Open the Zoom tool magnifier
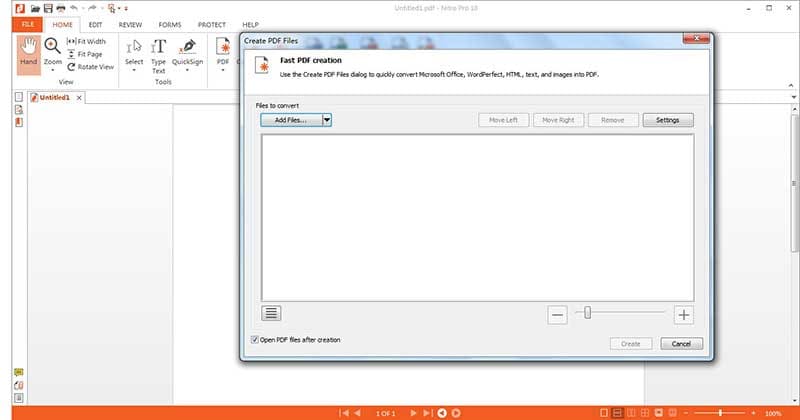Image resolution: width=800 pixels, height=420 pixels. [x=52, y=46]
